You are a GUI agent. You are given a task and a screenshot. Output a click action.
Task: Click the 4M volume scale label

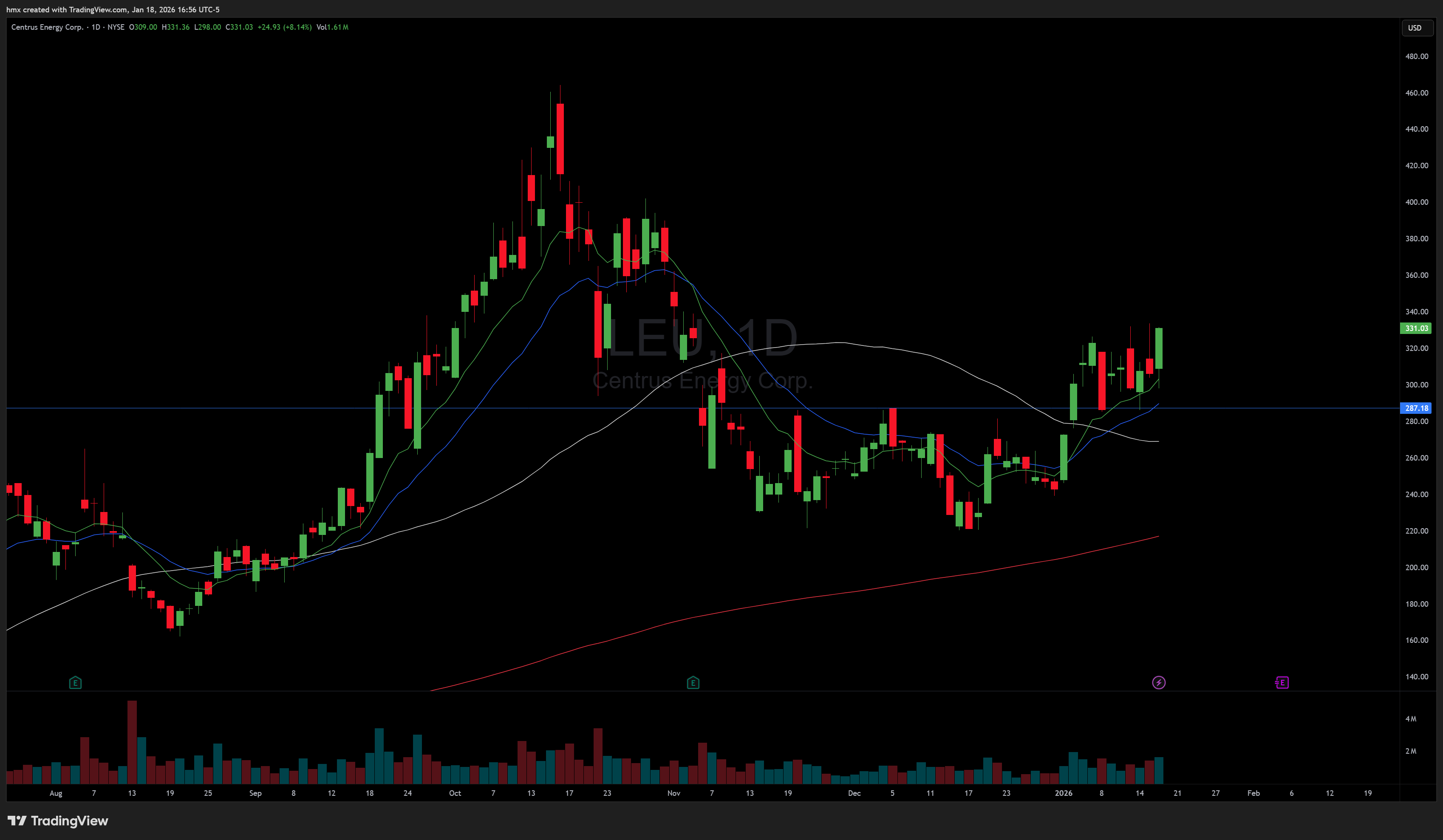pyautogui.click(x=1410, y=718)
